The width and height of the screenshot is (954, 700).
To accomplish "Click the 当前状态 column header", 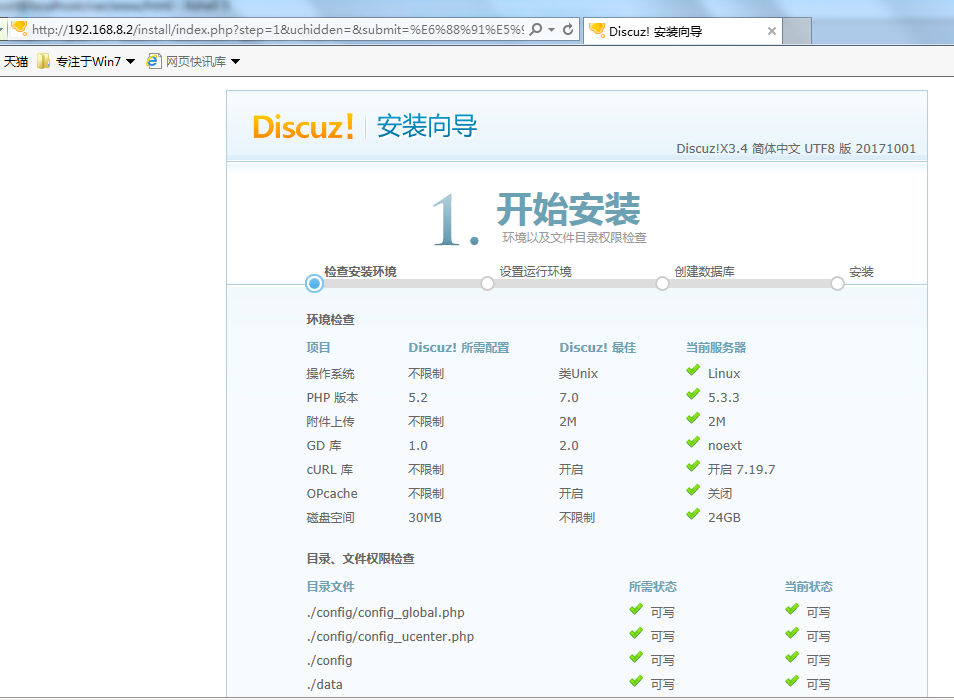I will (809, 586).
